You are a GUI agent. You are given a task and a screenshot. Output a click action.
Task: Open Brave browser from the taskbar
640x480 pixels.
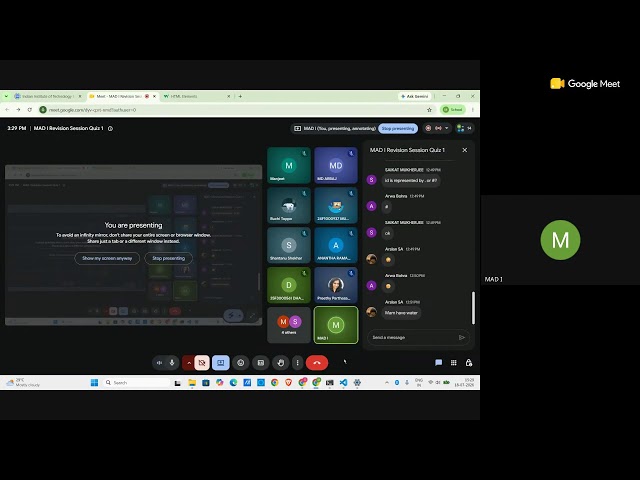(x=288, y=382)
